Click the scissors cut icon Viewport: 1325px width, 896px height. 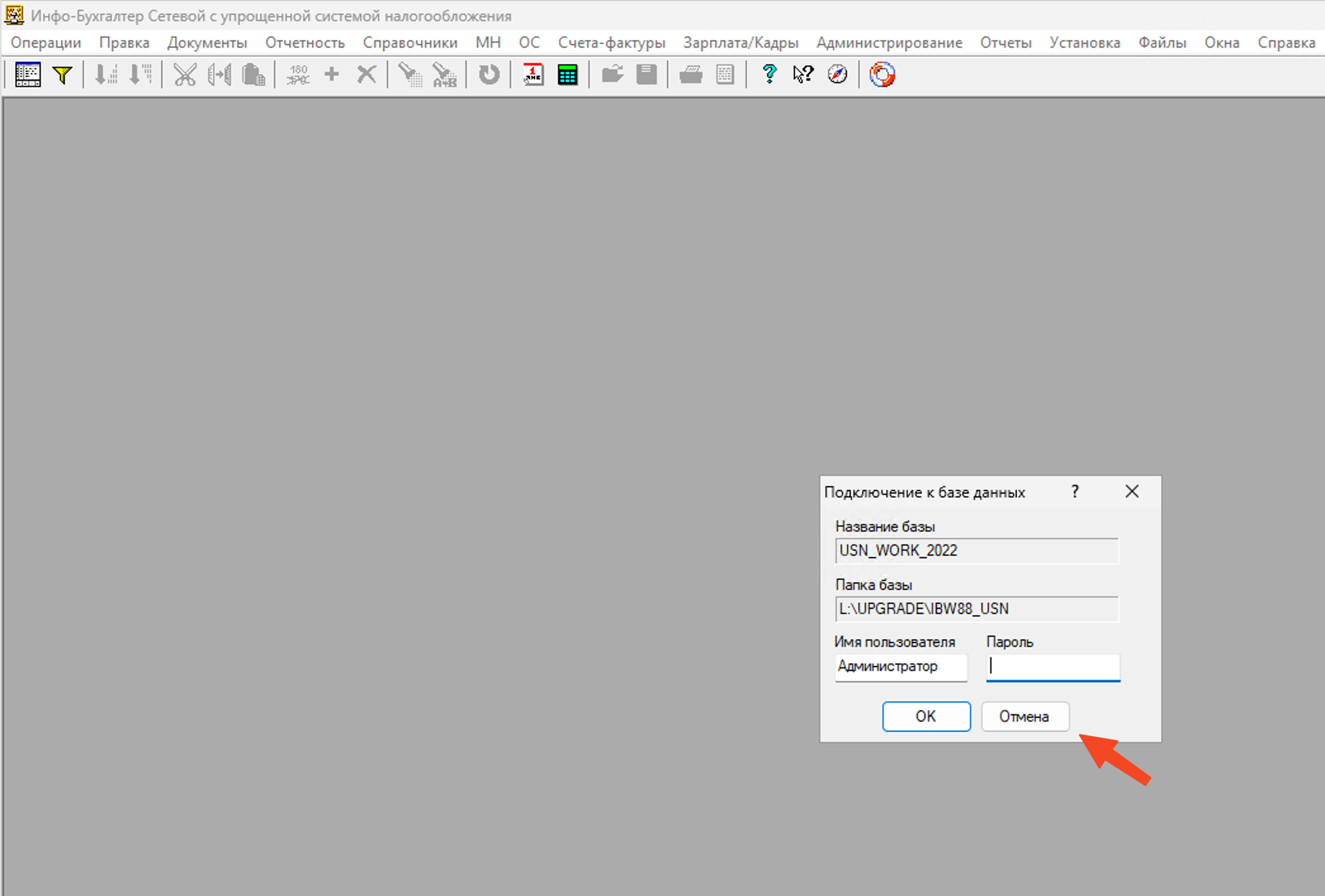[184, 75]
